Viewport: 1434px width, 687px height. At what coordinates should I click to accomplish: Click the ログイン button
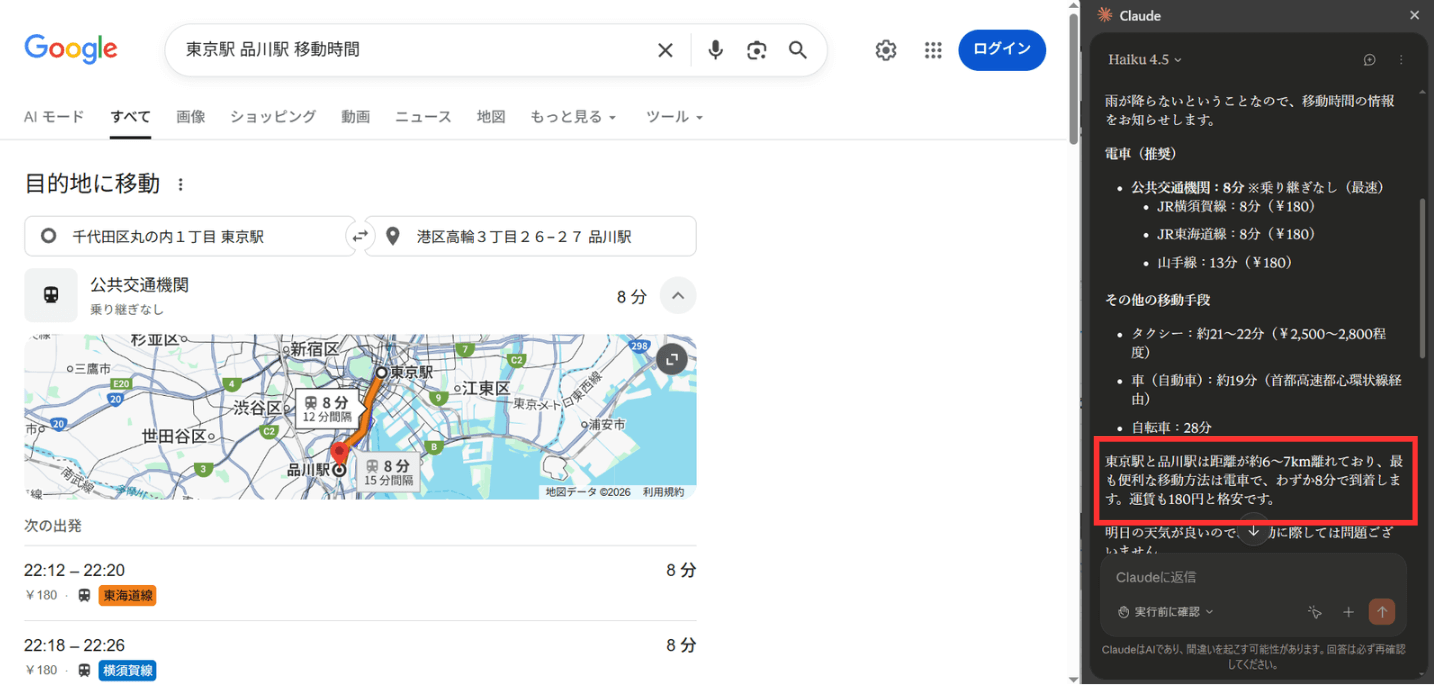pos(1001,50)
